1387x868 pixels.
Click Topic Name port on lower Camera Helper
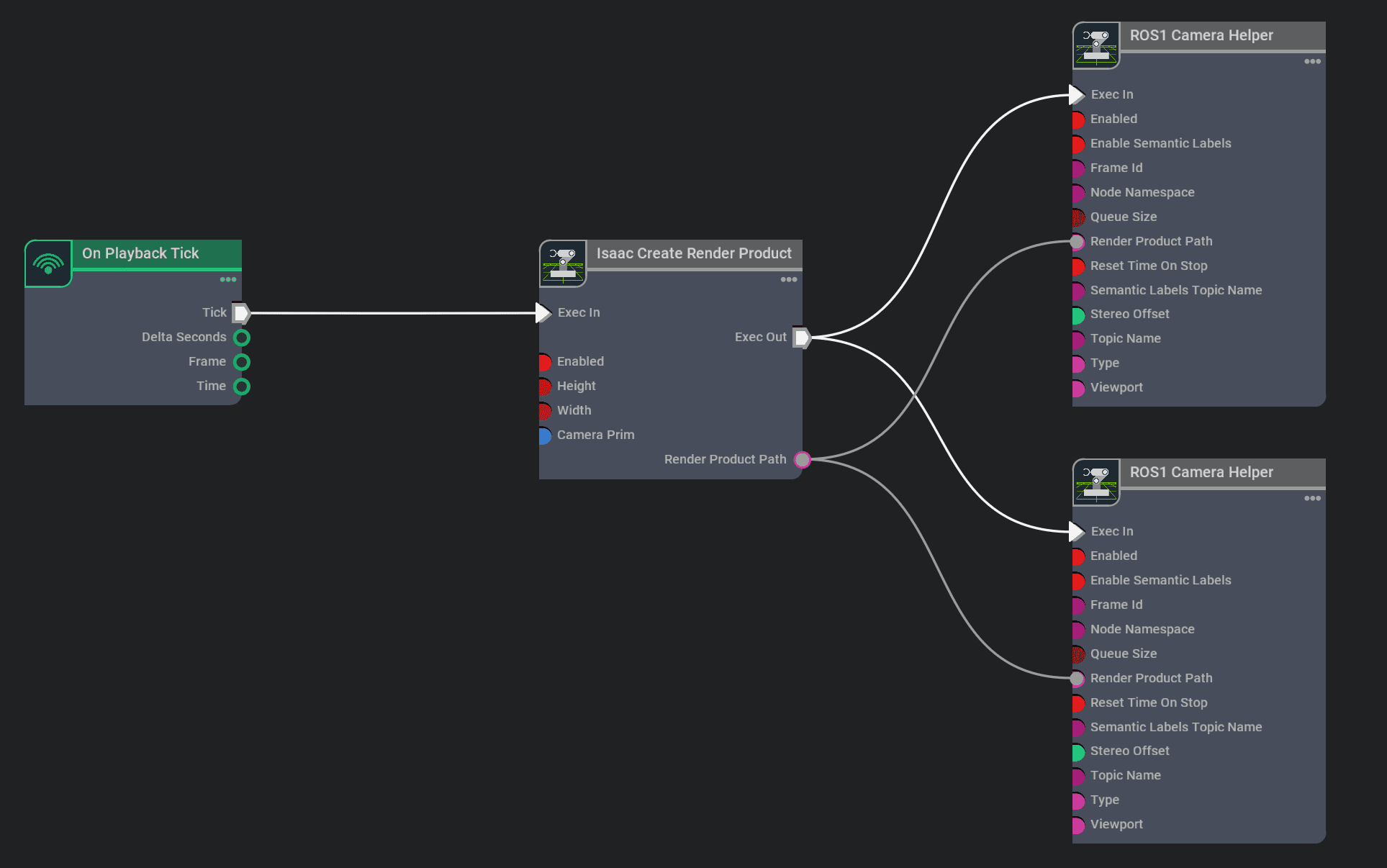(x=1078, y=776)
